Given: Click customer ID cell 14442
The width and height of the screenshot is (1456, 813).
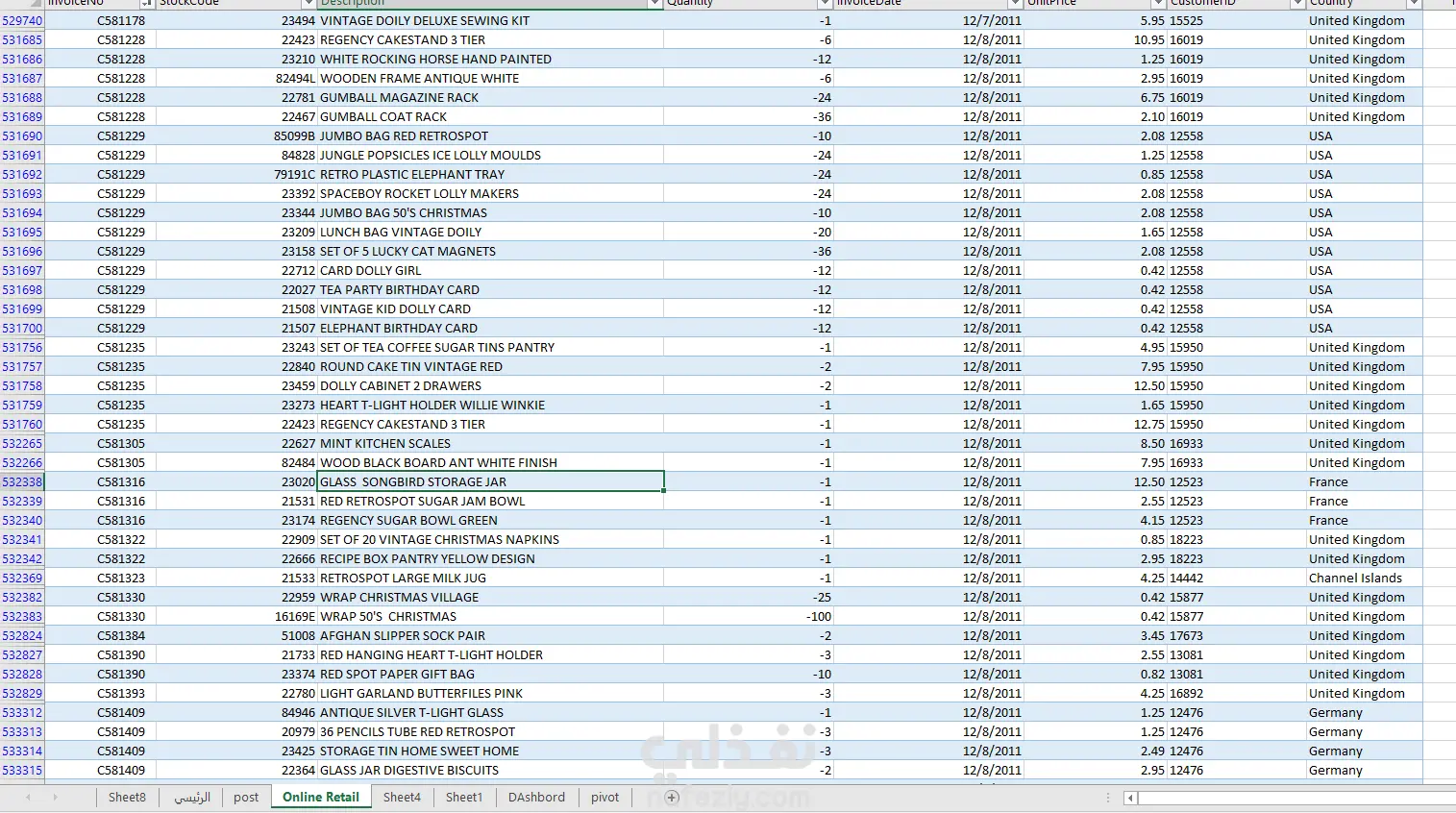Looking at the screenshot, I should [1236, 578].
